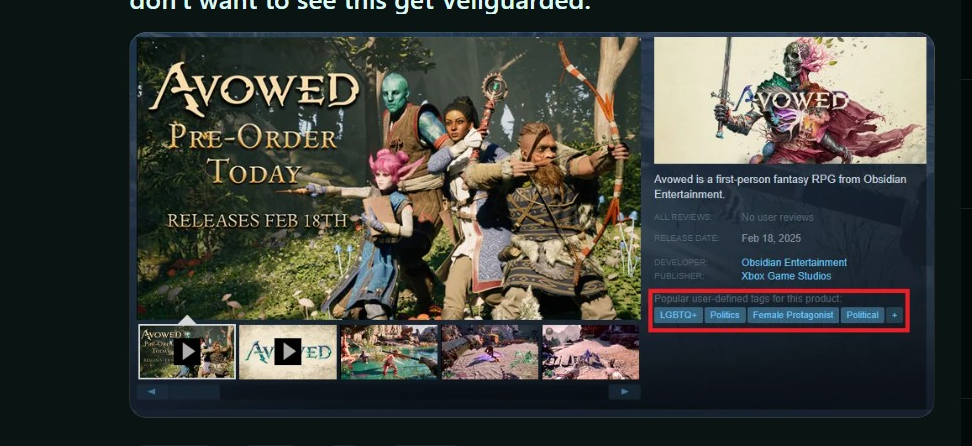Click the thumbnail strip scrollbar handle
The image size is (972, 446).
(x=194, y=392)
